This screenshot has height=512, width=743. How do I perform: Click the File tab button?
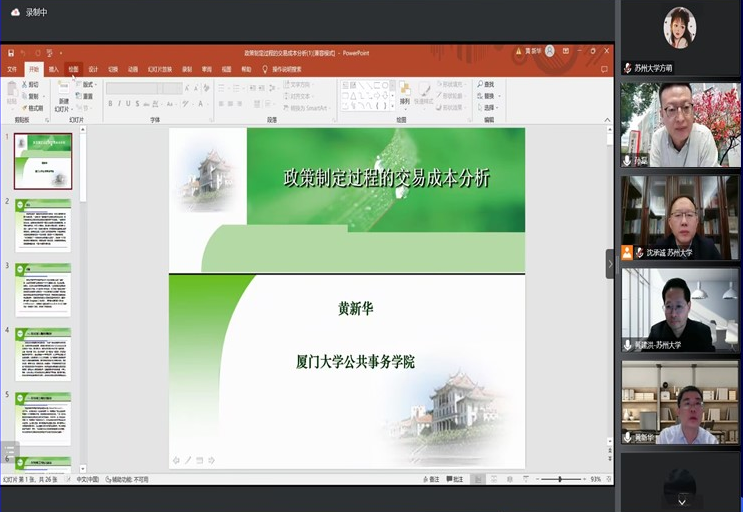pos(12,70)
